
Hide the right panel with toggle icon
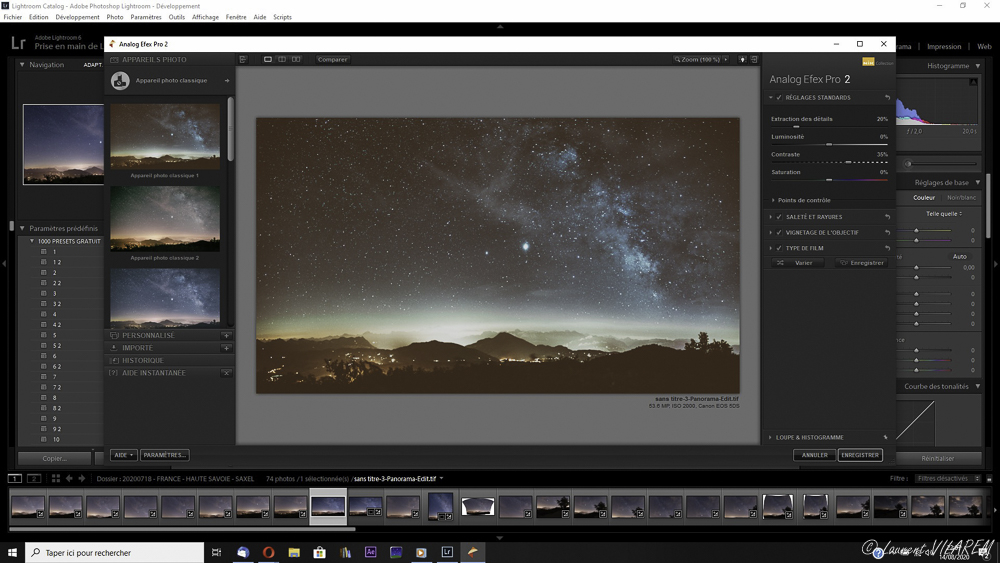753,60
